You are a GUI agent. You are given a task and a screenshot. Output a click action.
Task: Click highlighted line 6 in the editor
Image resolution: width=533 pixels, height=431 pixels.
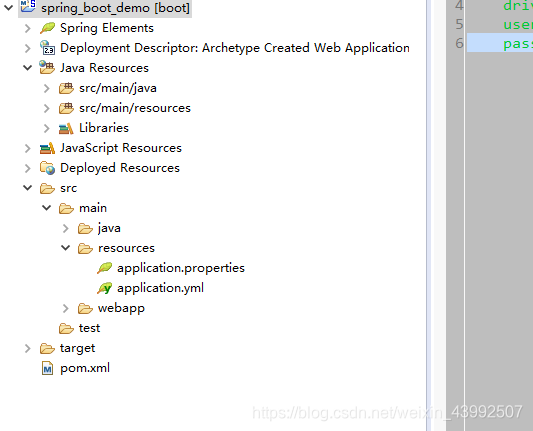(x=500, y=43)
